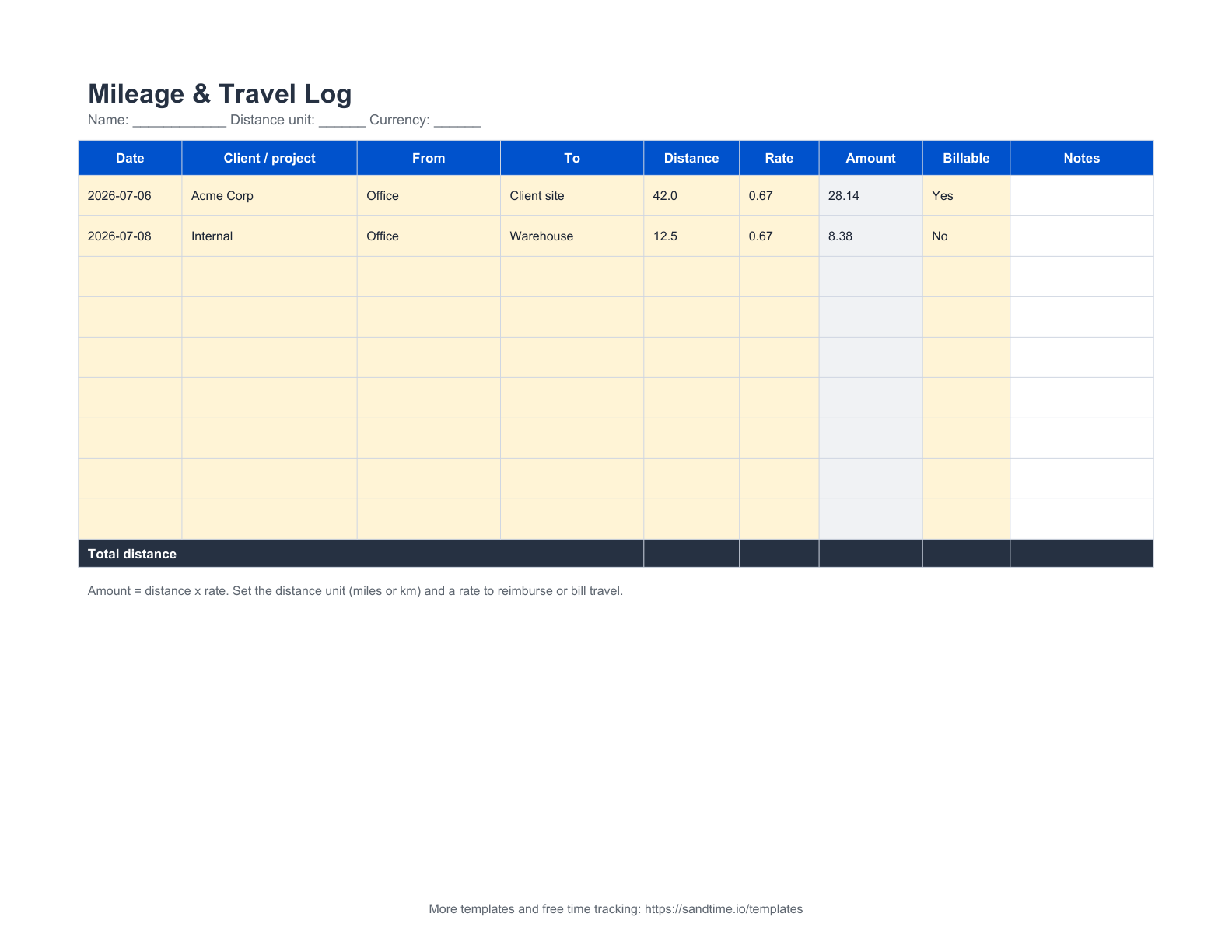Click the Notes cell in Acme Corp row
The image size is (1232, 952).
[x=1082, y=196]
